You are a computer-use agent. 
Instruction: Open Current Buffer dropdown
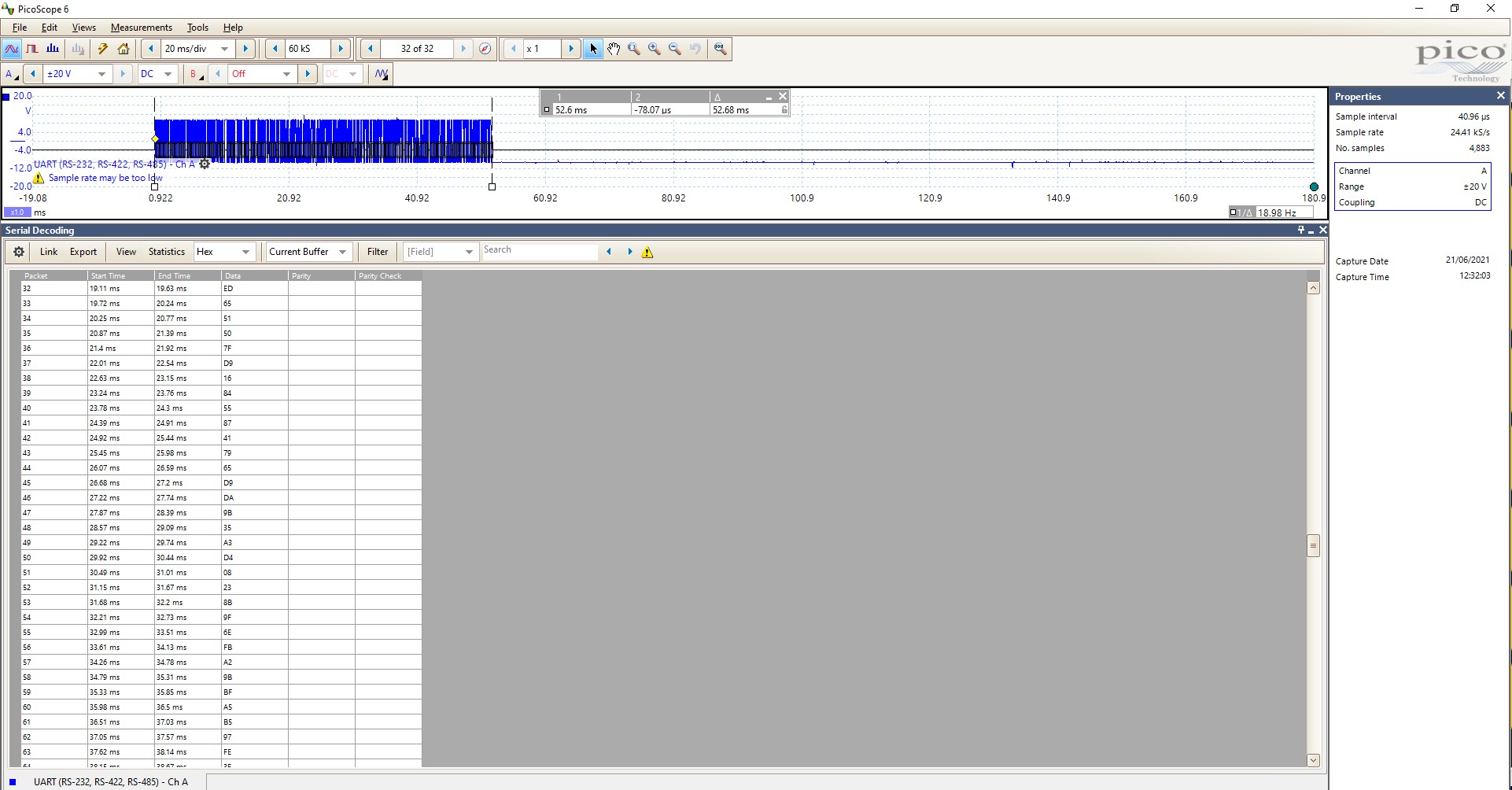point(342,252)
